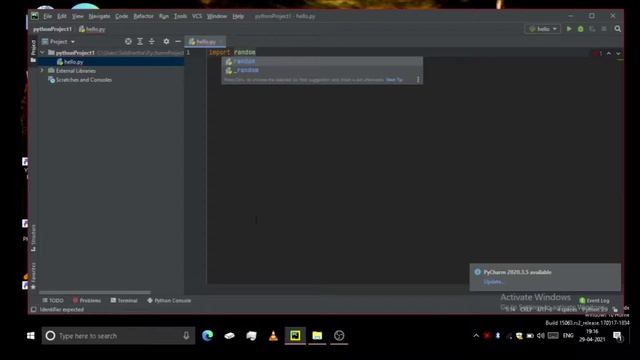Click the three-dot options in the completion popup
The width and height of the screenshot is (640, 360).
(x=418, y=80)
